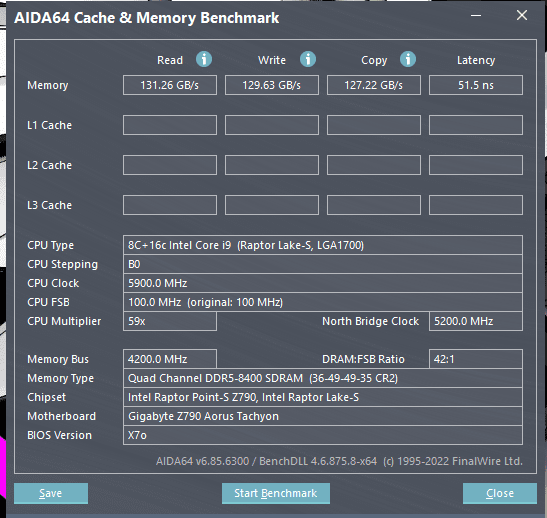
Task: Click the Read column header label
Action: coord(170,60)
